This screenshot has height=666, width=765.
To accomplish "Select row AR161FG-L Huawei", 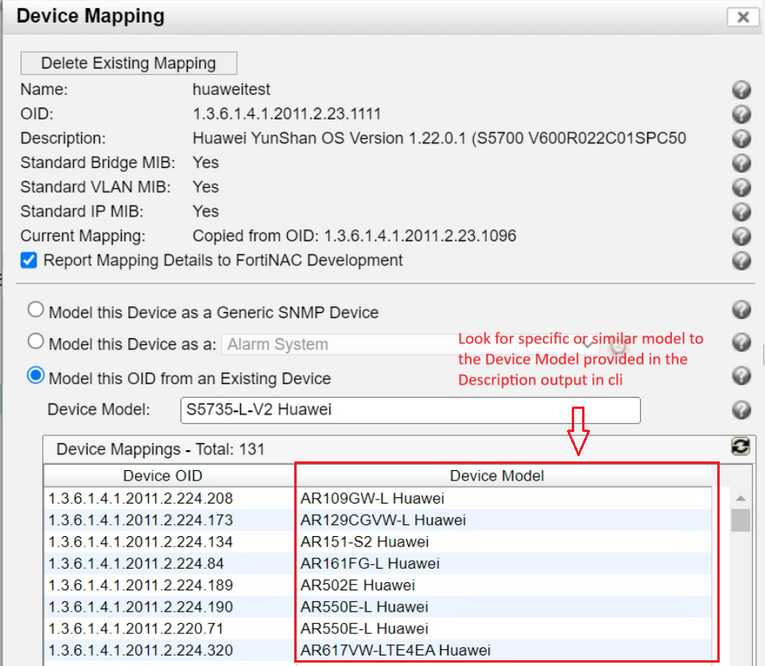I will 378,564.
